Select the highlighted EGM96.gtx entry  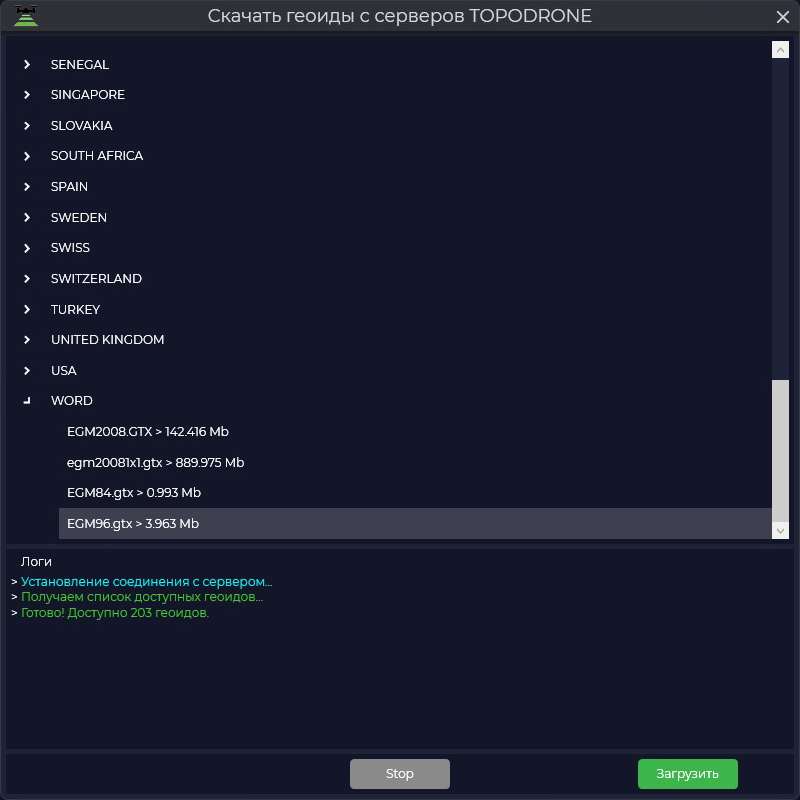(415, 523)
